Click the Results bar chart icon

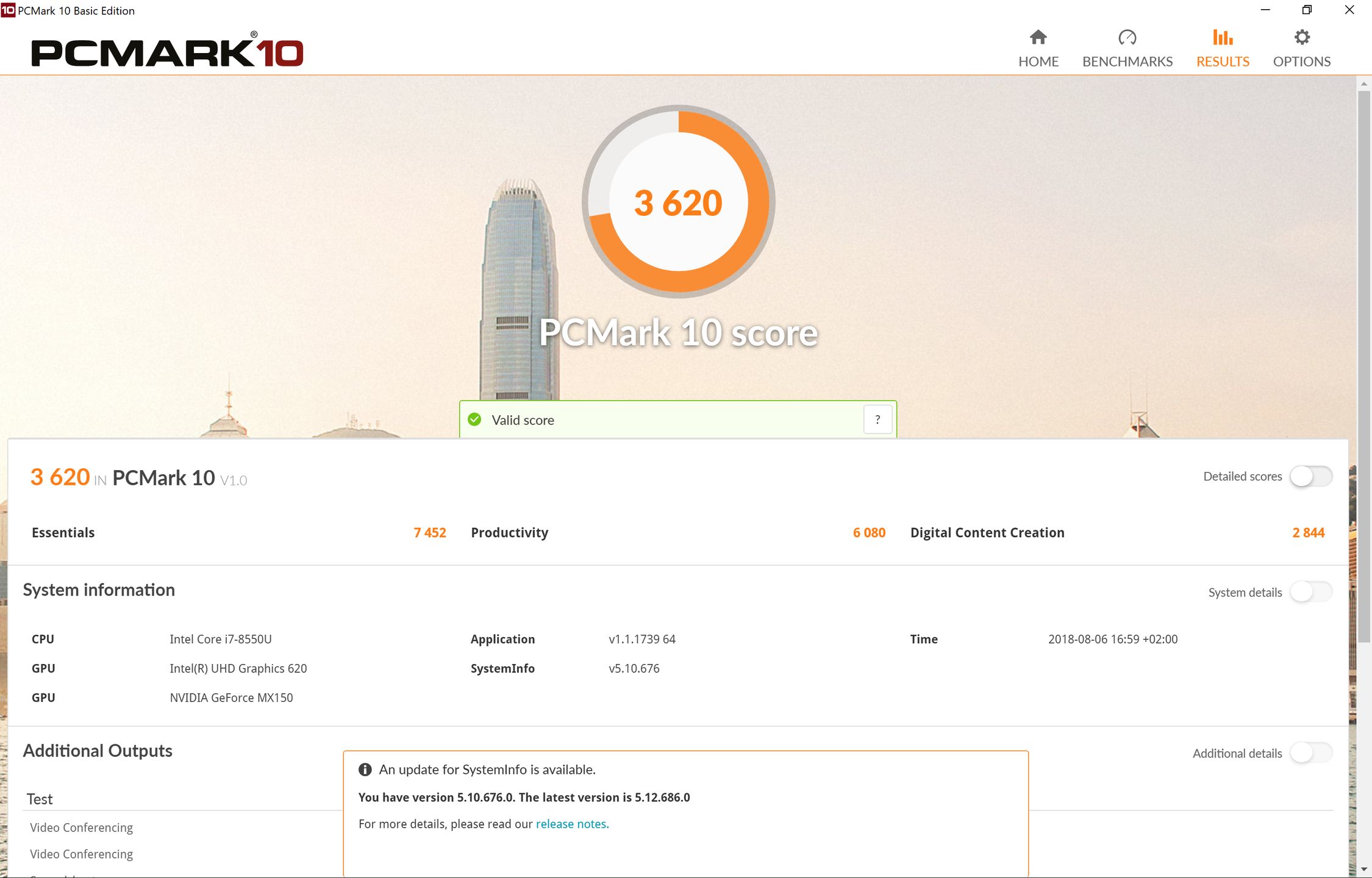tap(1222, 38)
